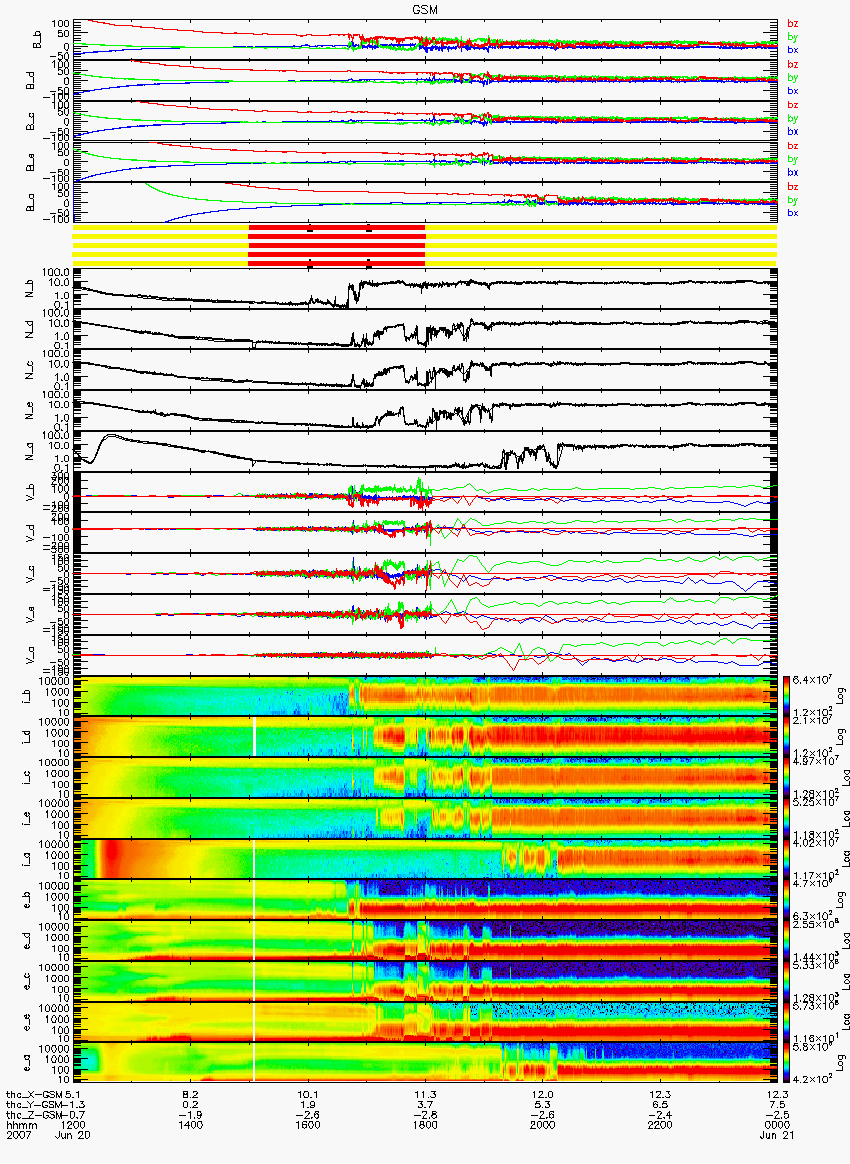This screenshot has width=850, height=1164.
Task: Select the e_d electron spectrogram label
Action: click(x=27, y=941)
